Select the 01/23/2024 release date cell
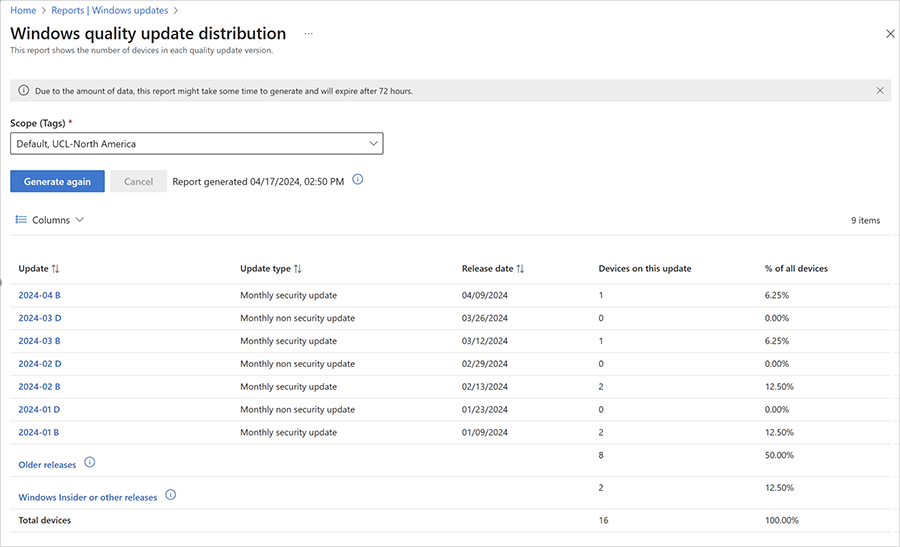The width and height of the screenshot is (900, 547). [484, 409]
